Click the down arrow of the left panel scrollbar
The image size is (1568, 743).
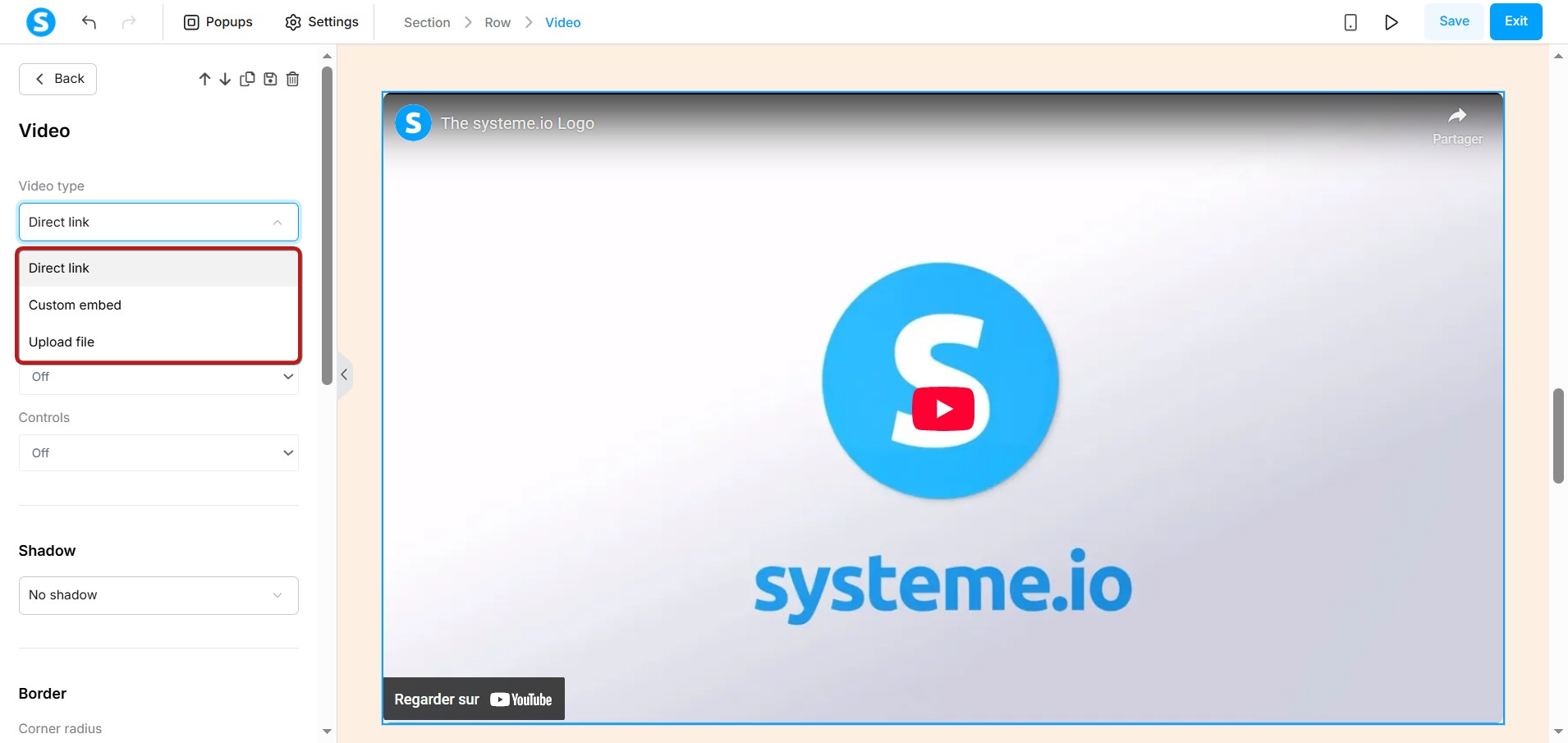(327, 731)
